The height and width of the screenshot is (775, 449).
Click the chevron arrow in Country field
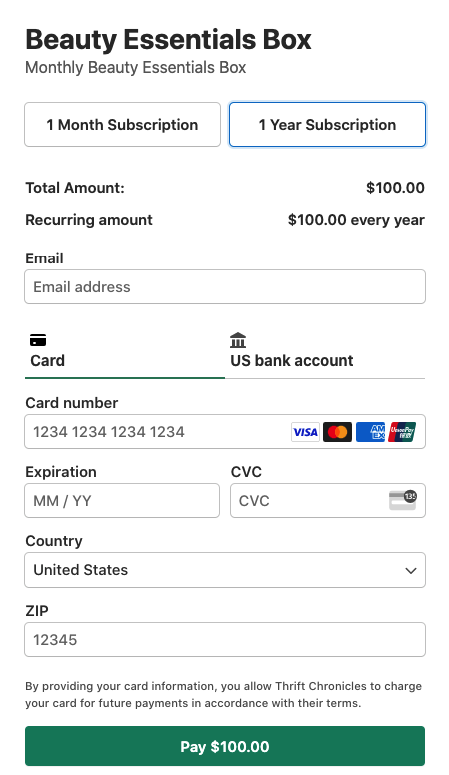pyautogui.click(x=410, y=570)
